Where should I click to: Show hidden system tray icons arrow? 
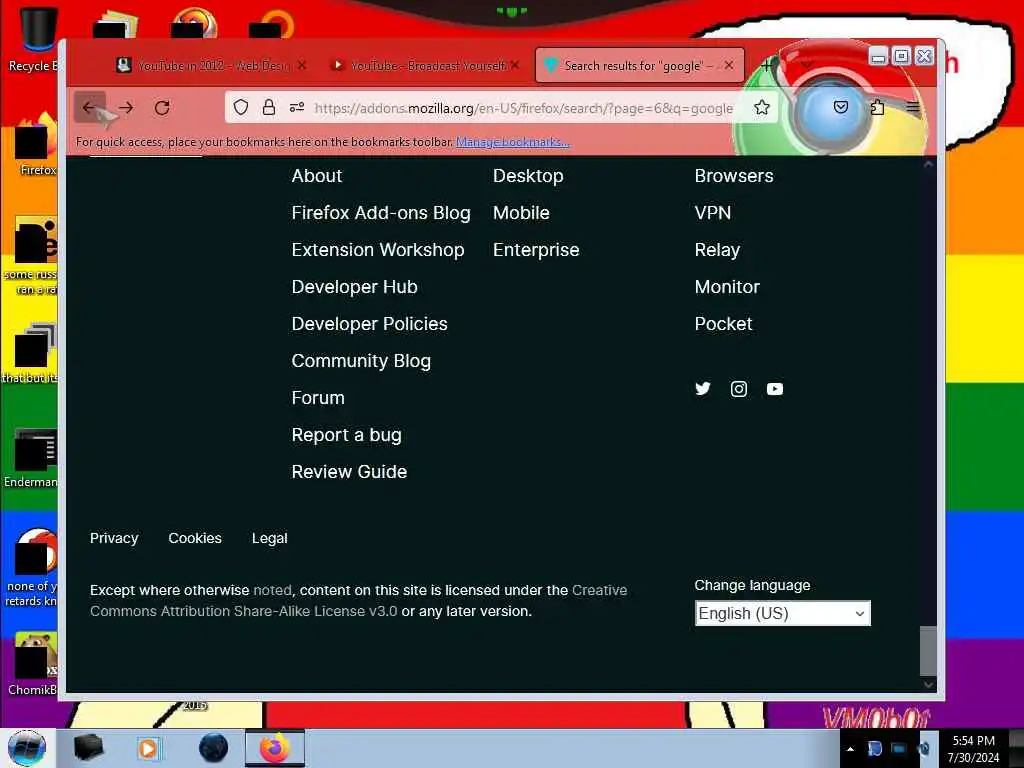pos(850,749)
